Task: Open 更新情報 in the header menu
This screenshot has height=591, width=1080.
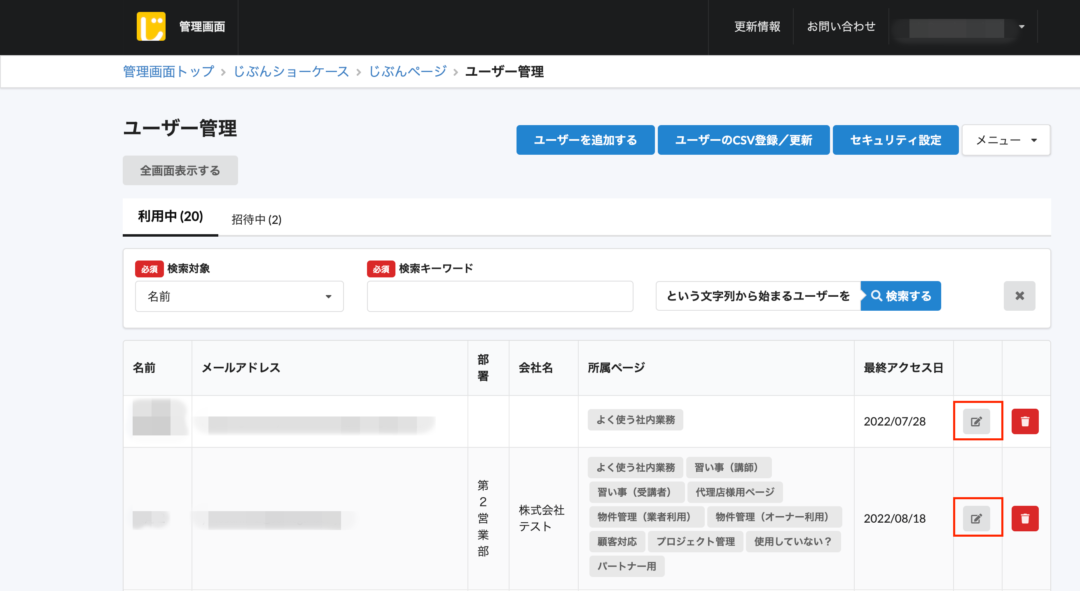Action: [x=756, y=27]
